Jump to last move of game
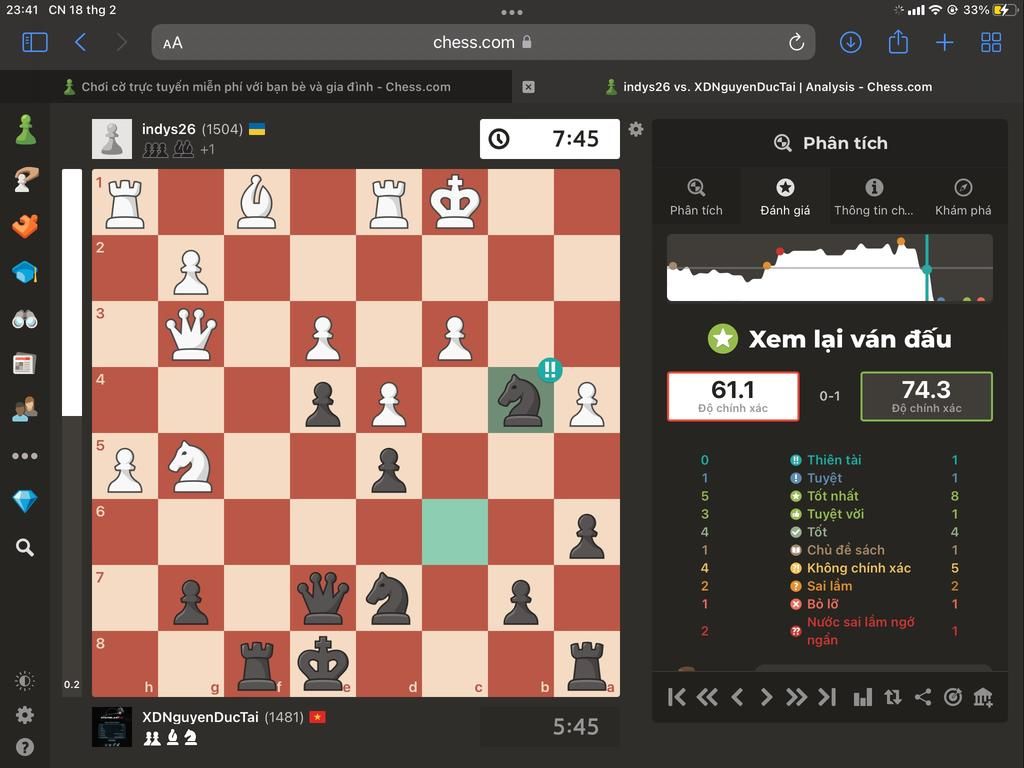The image size is (1024, 768). click(827, 697)
